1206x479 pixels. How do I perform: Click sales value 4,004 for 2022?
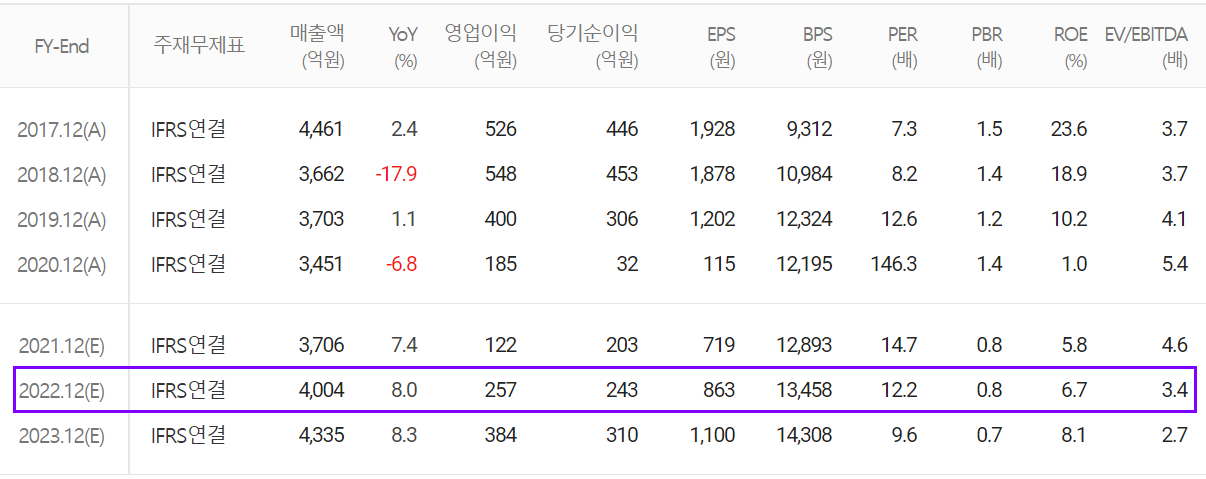coord(321,390)
